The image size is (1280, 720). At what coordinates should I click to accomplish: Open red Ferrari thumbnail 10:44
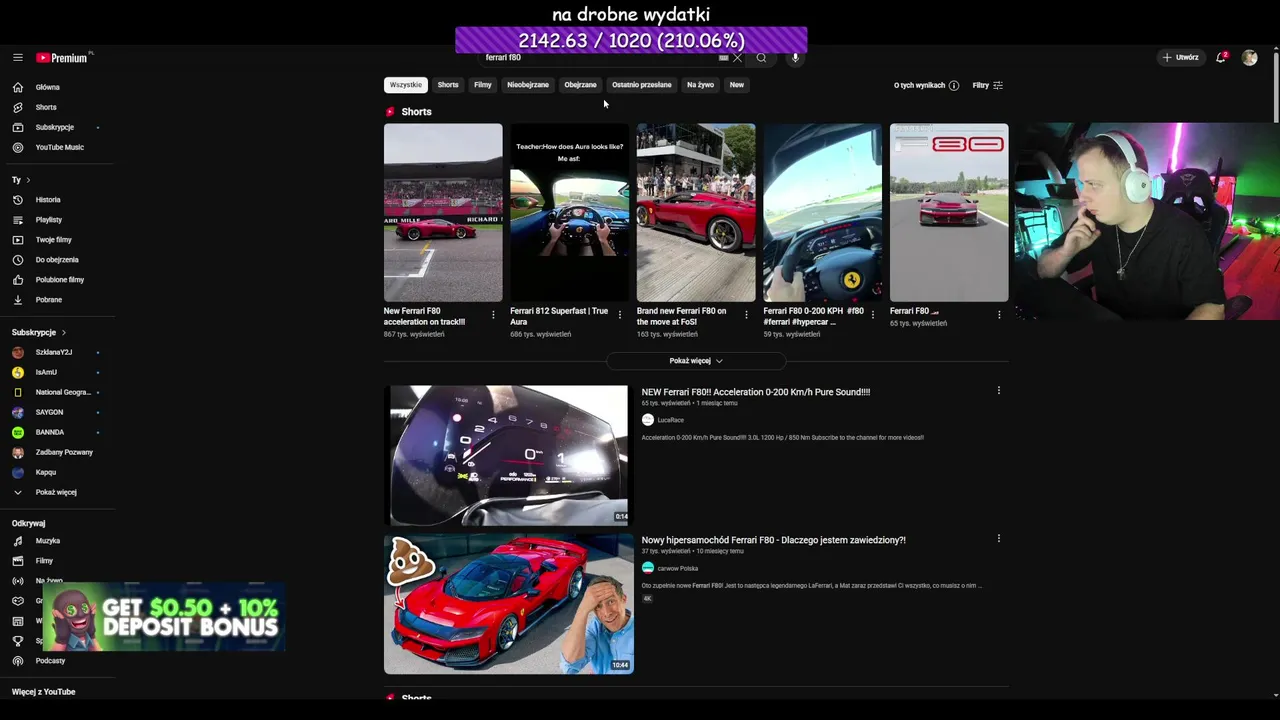point(508,603)
